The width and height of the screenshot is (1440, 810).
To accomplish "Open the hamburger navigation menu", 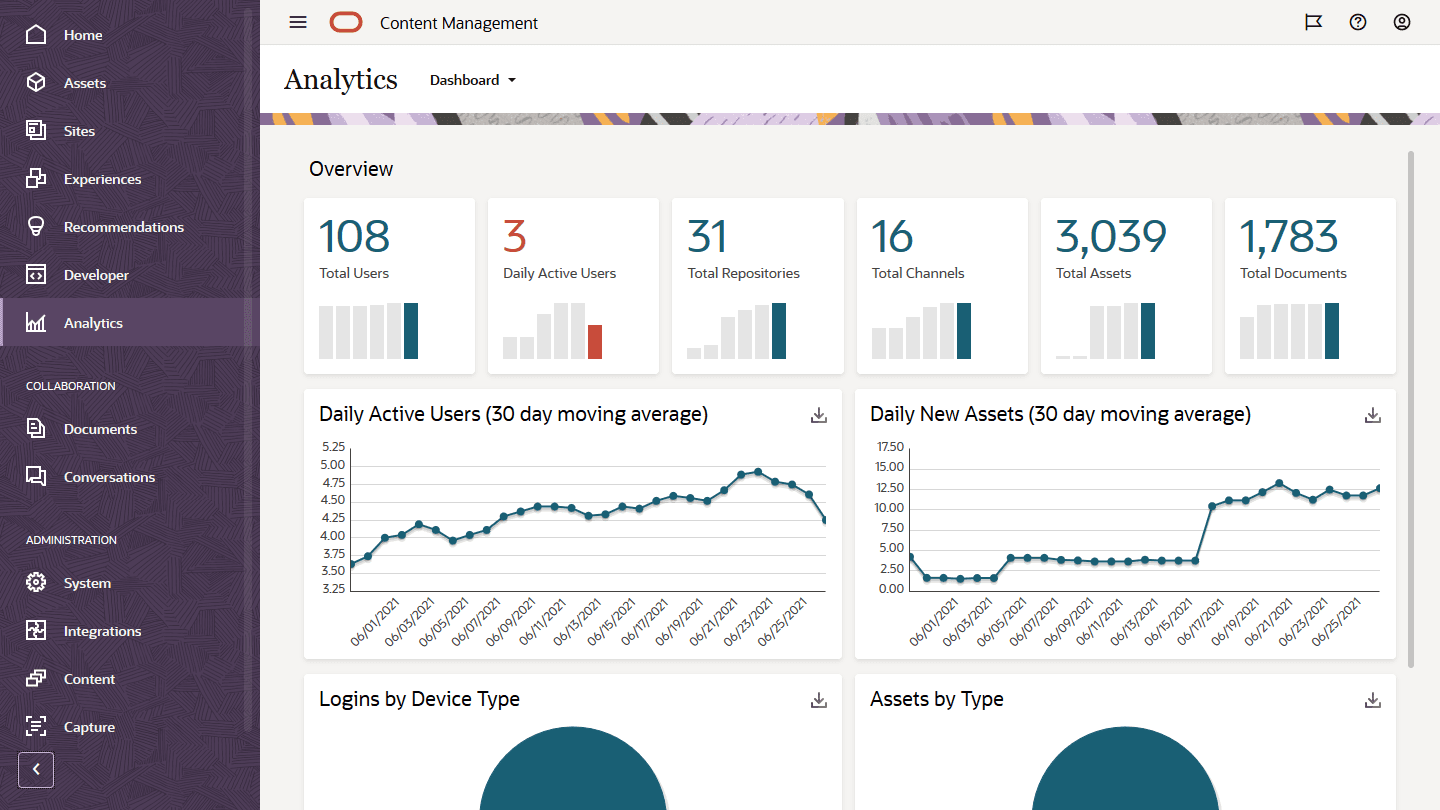I will pos(297,22).
